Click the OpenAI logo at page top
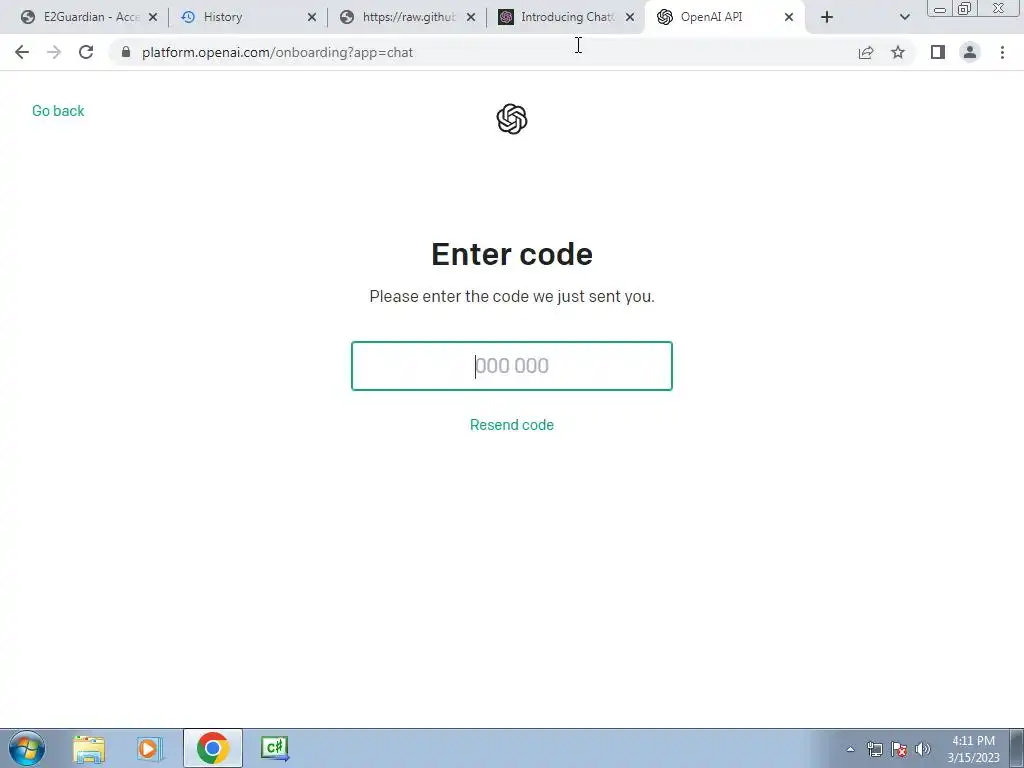 (512, 119)
